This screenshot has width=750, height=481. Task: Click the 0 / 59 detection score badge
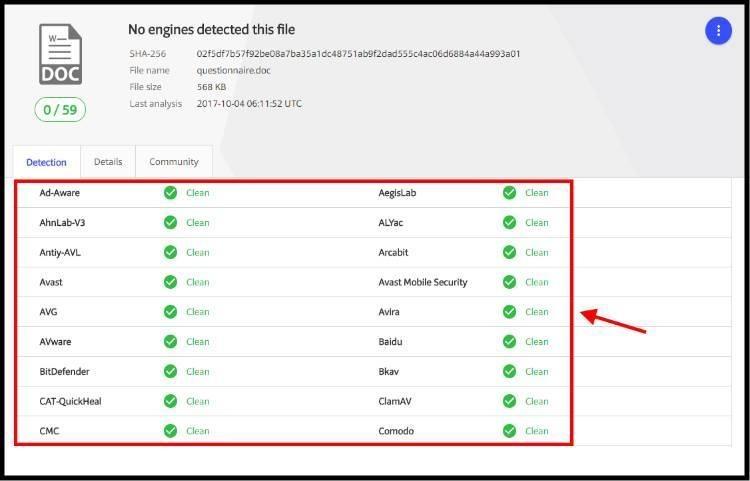click(60, 109)
